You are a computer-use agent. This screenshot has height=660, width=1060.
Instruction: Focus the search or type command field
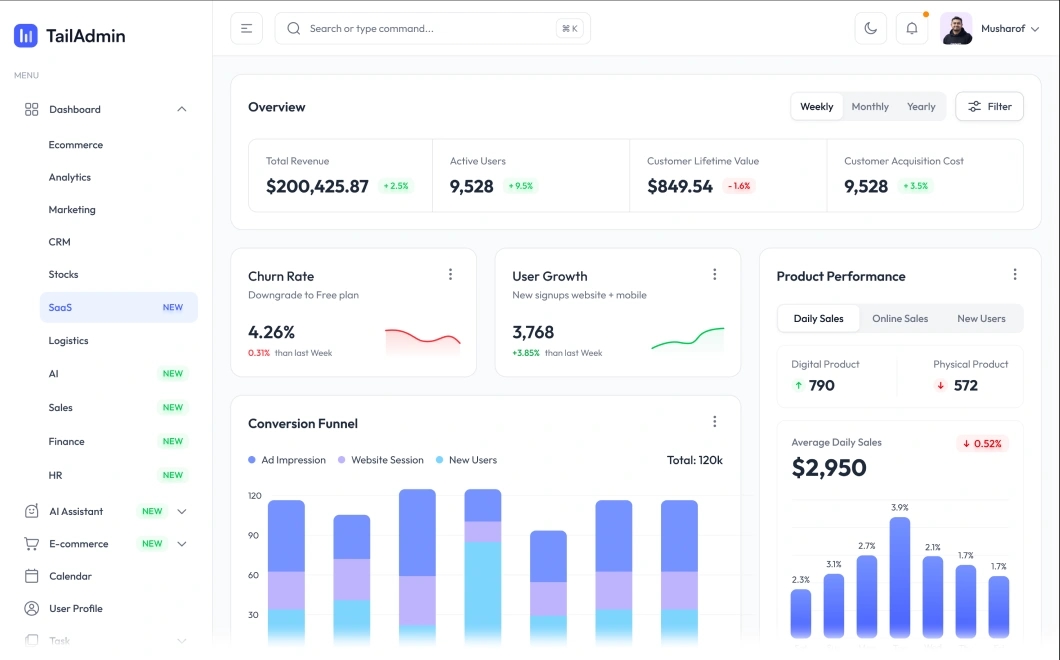[x=433, y=28]
